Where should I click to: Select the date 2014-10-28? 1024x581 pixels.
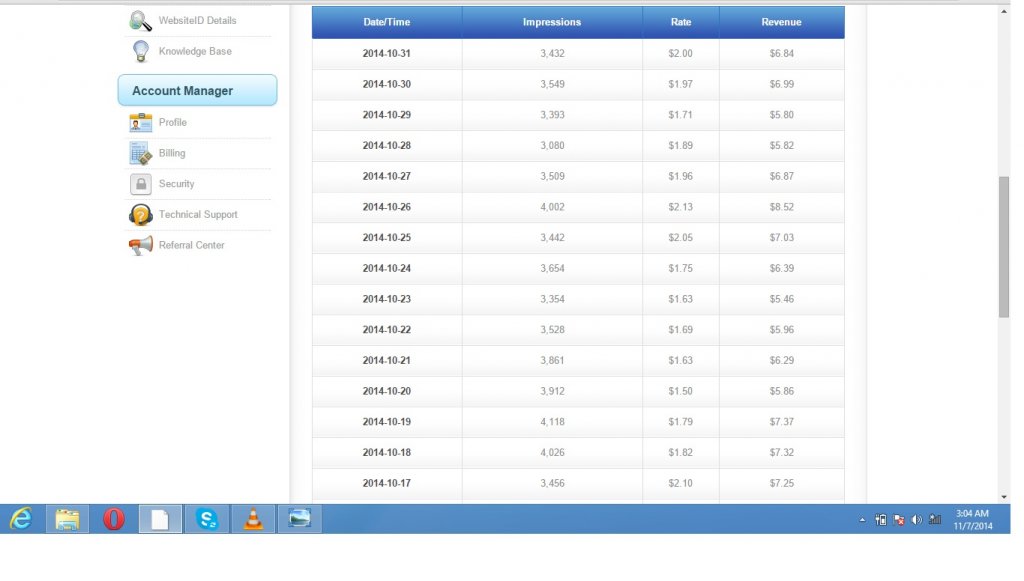387,146
